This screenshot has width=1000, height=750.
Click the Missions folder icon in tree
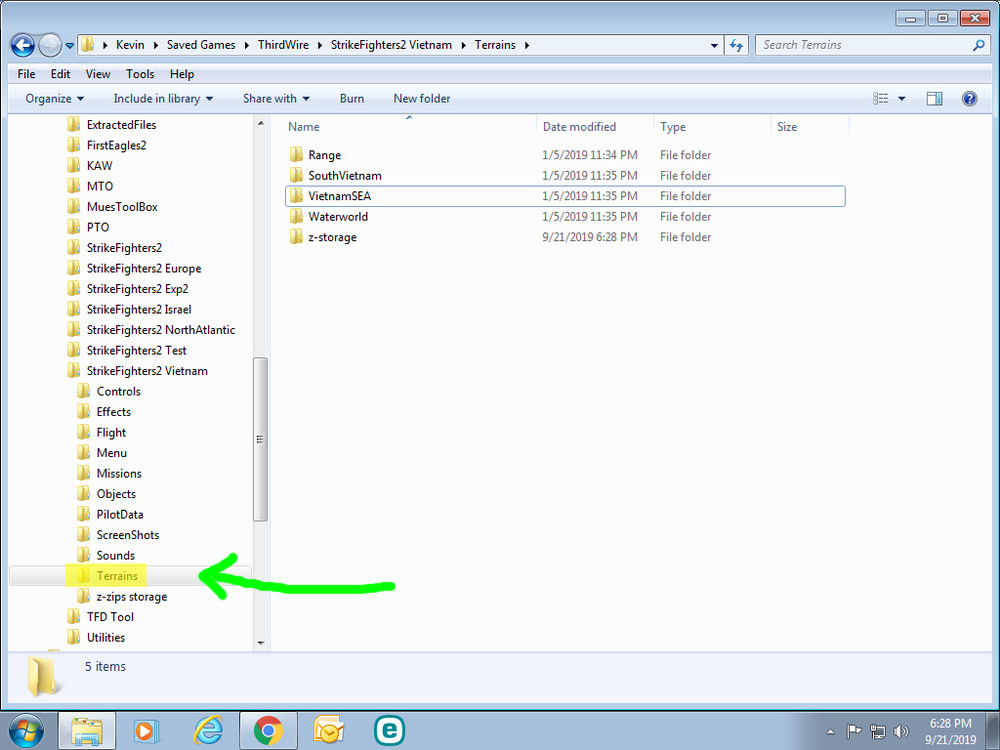84,473
